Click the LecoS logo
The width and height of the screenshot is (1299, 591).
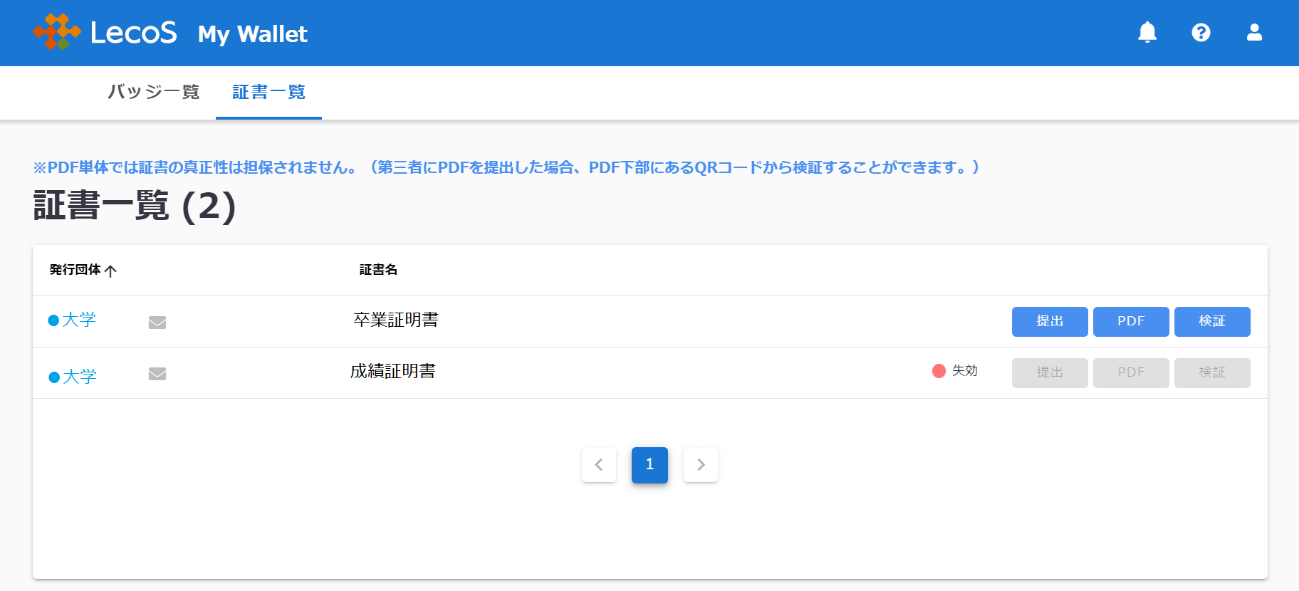tap(105, 32)
